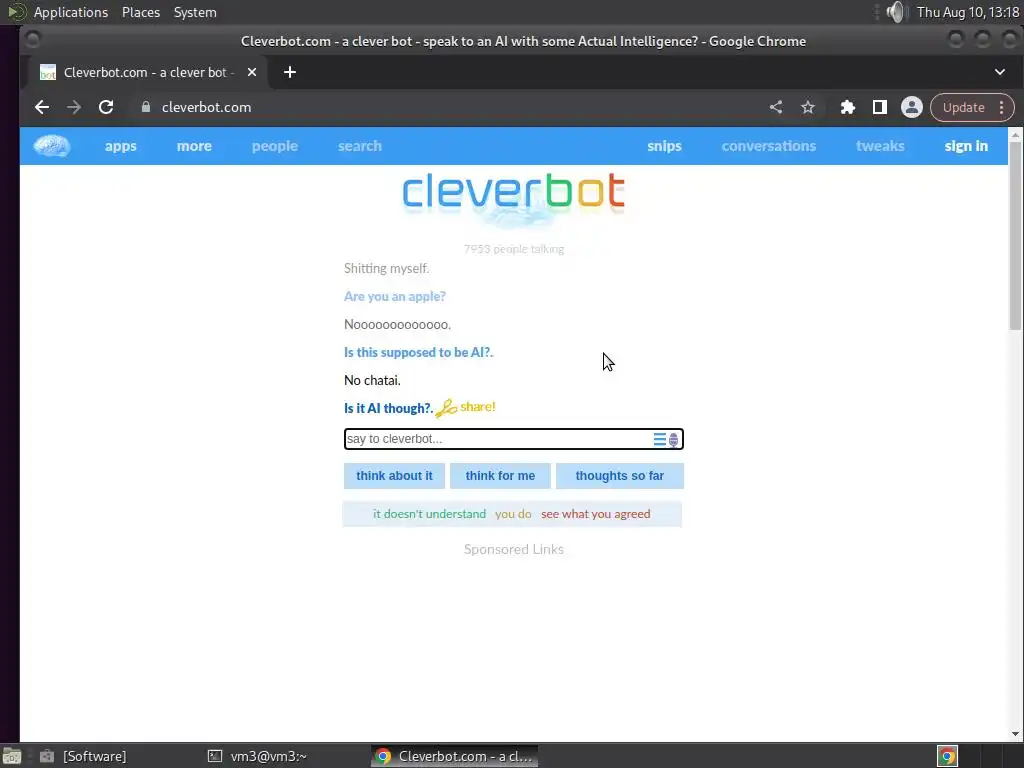Click the share! link
The width and height of the screenshot is (1024, 768).
click(478, 407)
